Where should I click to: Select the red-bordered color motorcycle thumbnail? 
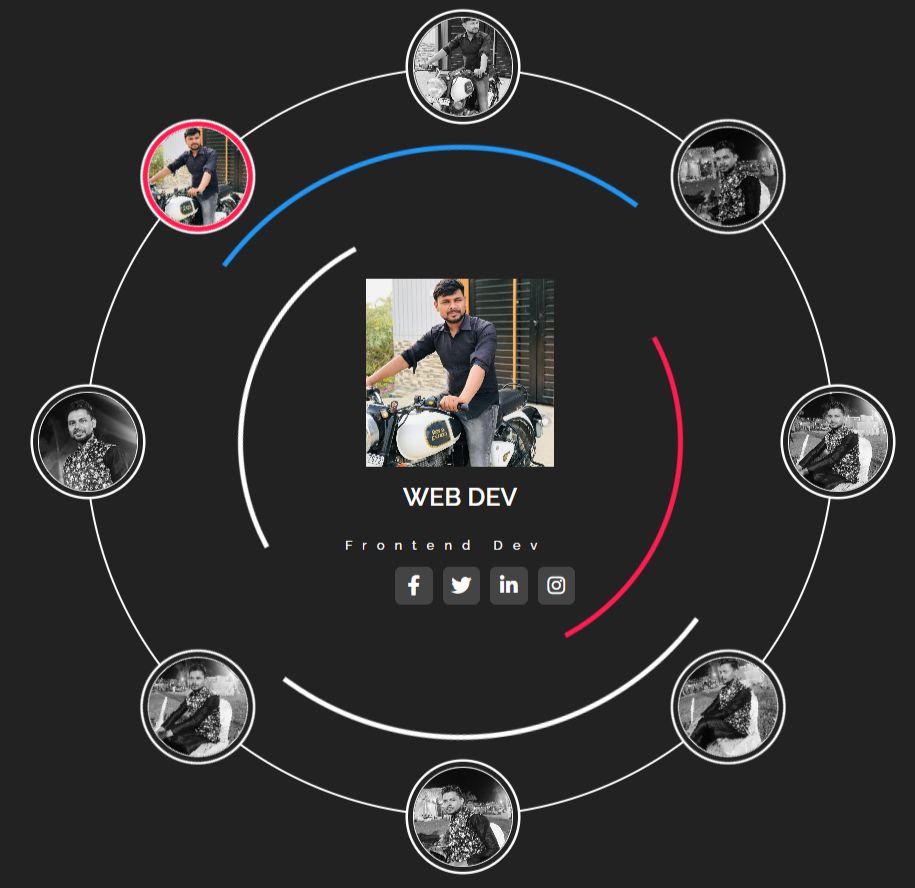point(198,177)
